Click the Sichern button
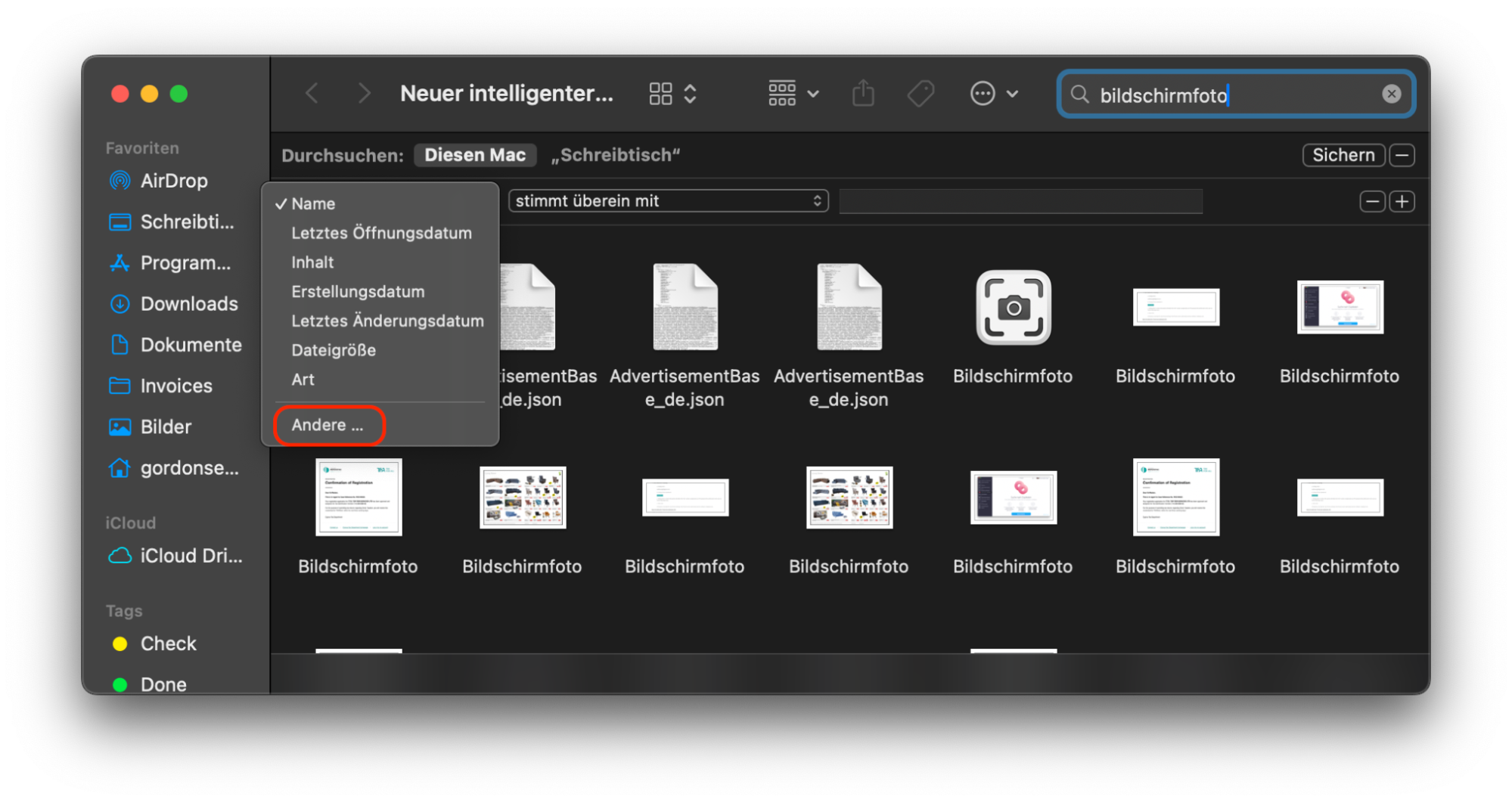This screenshot has height=803, width=1512. click(x=1343, y=155)
